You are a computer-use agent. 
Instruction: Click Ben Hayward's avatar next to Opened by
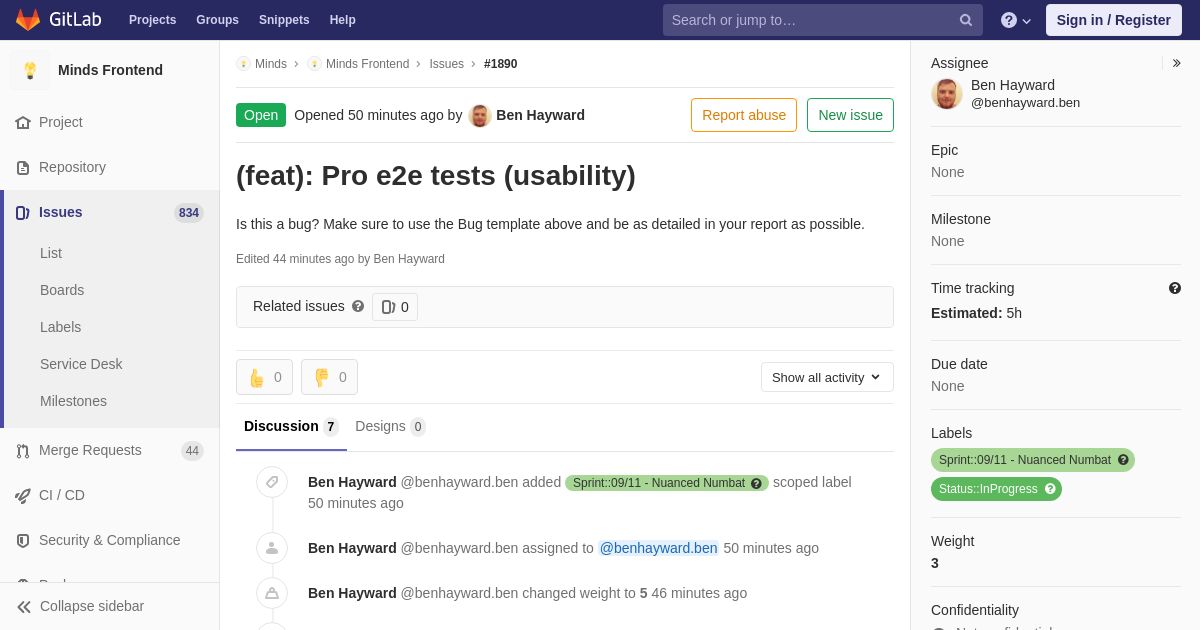pyautogui.click(x=480, y=115)
